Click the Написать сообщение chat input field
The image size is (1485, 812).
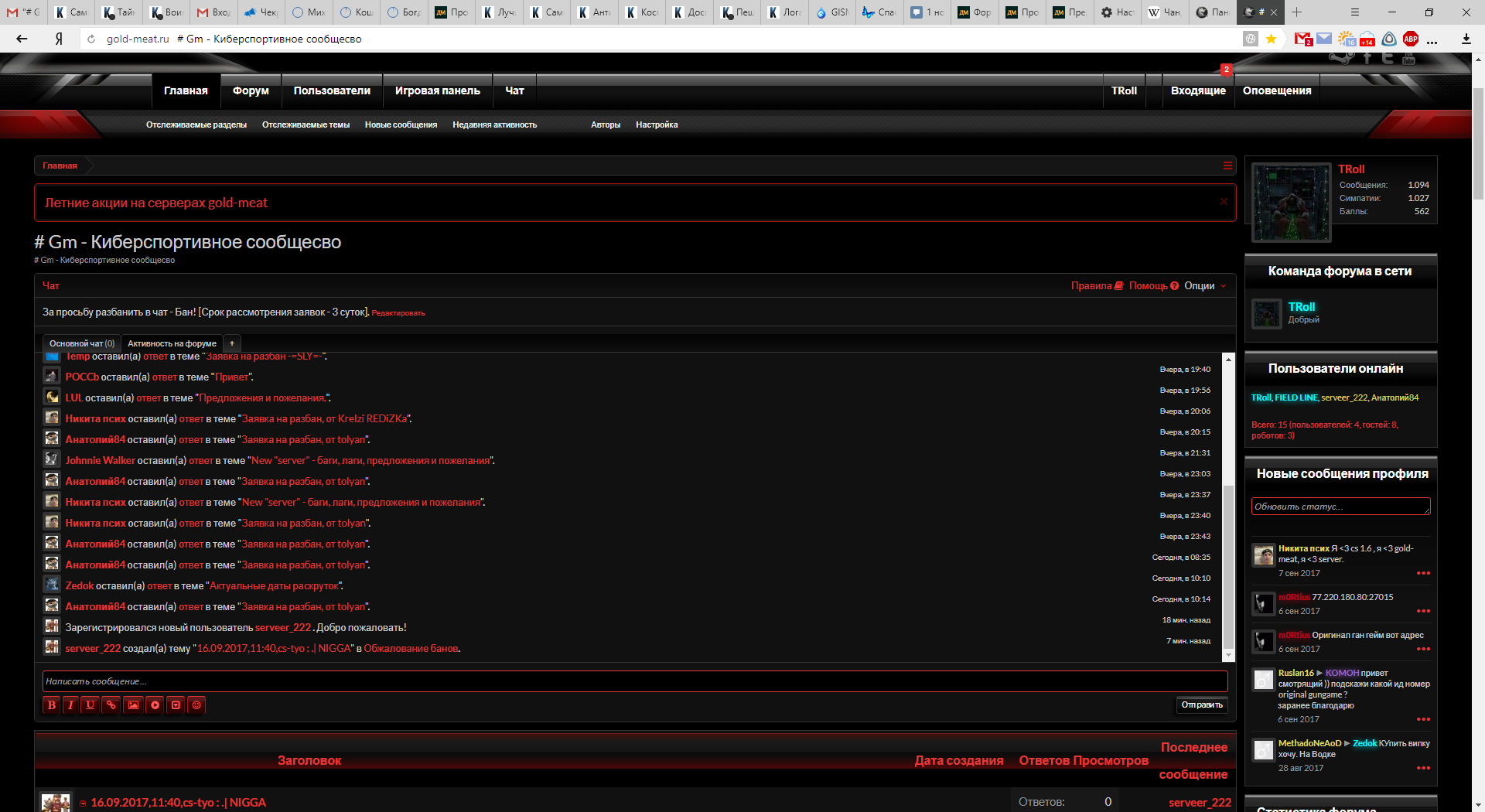634,681
